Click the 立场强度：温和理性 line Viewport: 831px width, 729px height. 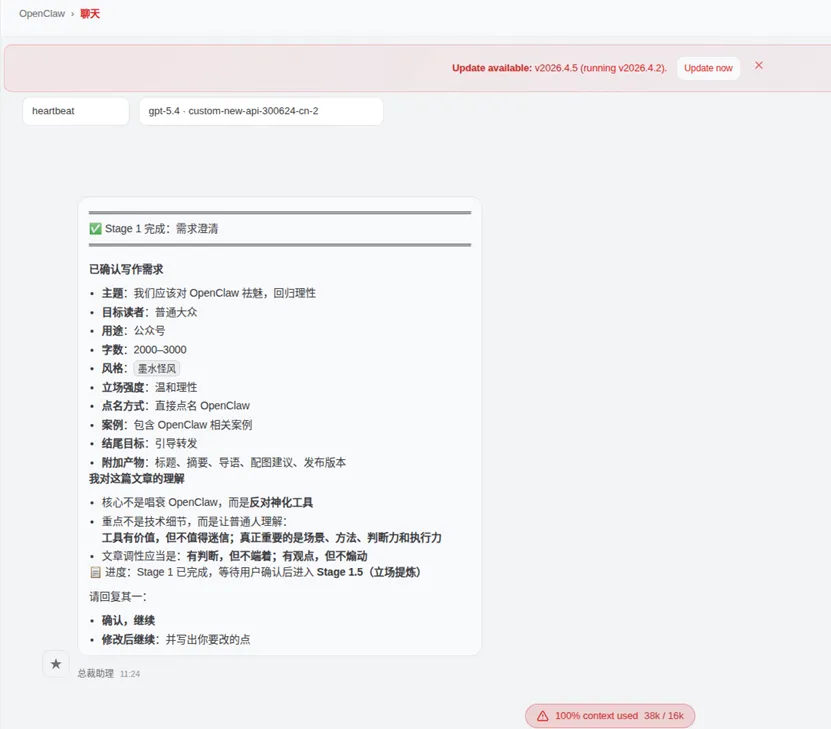coord(149,387)
